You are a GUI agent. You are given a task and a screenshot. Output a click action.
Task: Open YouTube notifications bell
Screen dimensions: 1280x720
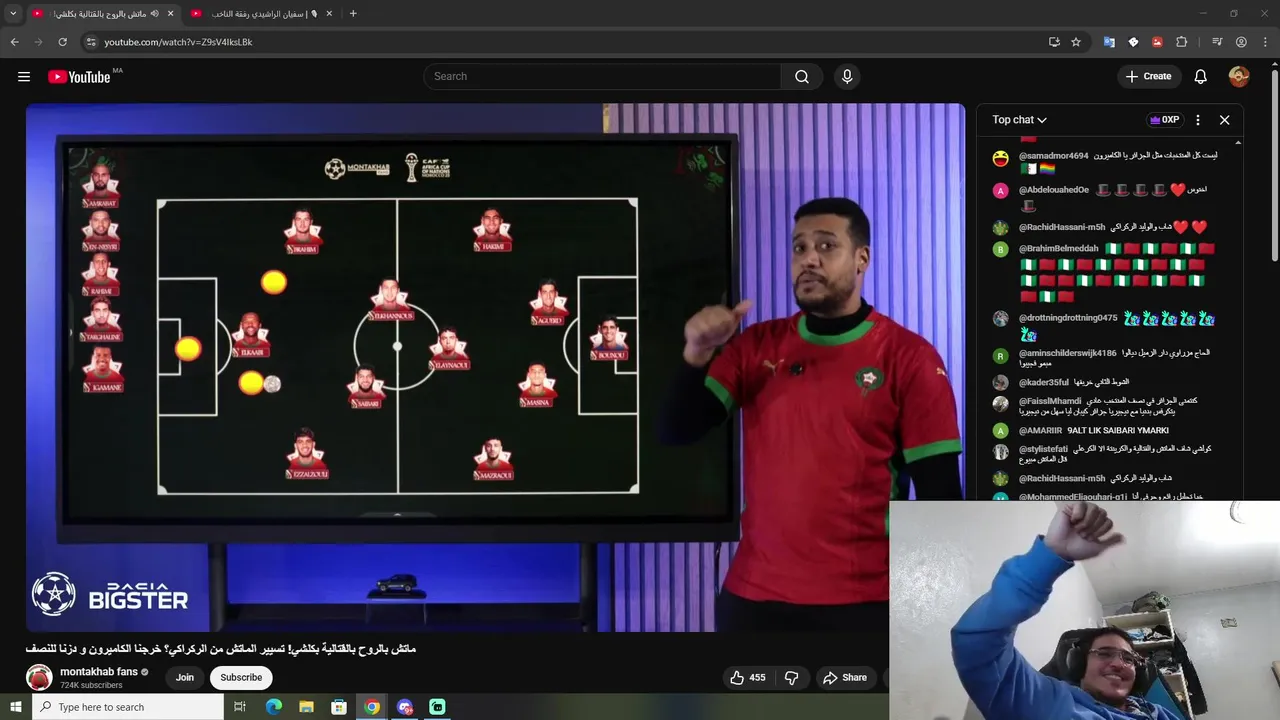point(1201,77)
